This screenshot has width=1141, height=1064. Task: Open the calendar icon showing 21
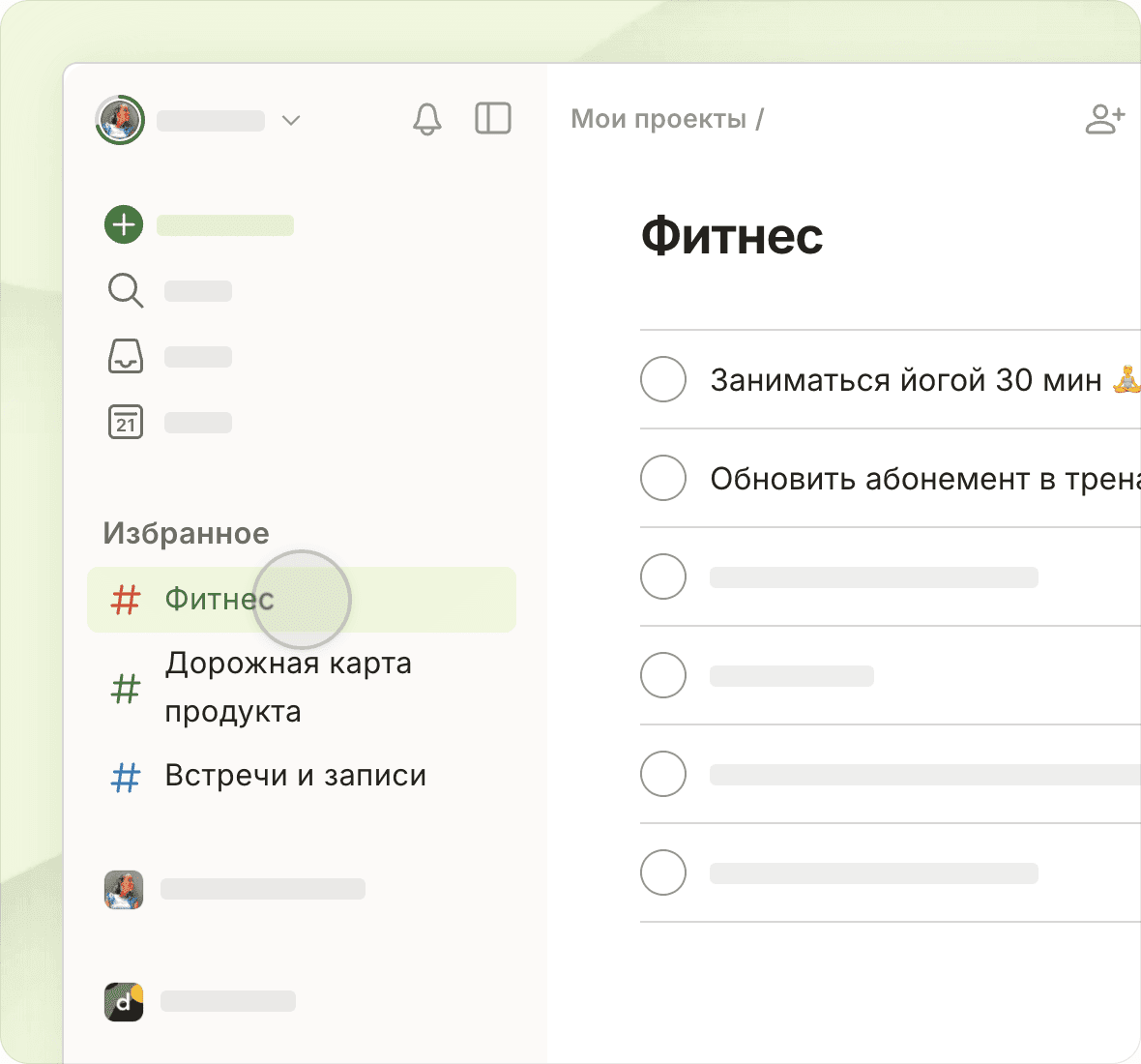(125, 422)
